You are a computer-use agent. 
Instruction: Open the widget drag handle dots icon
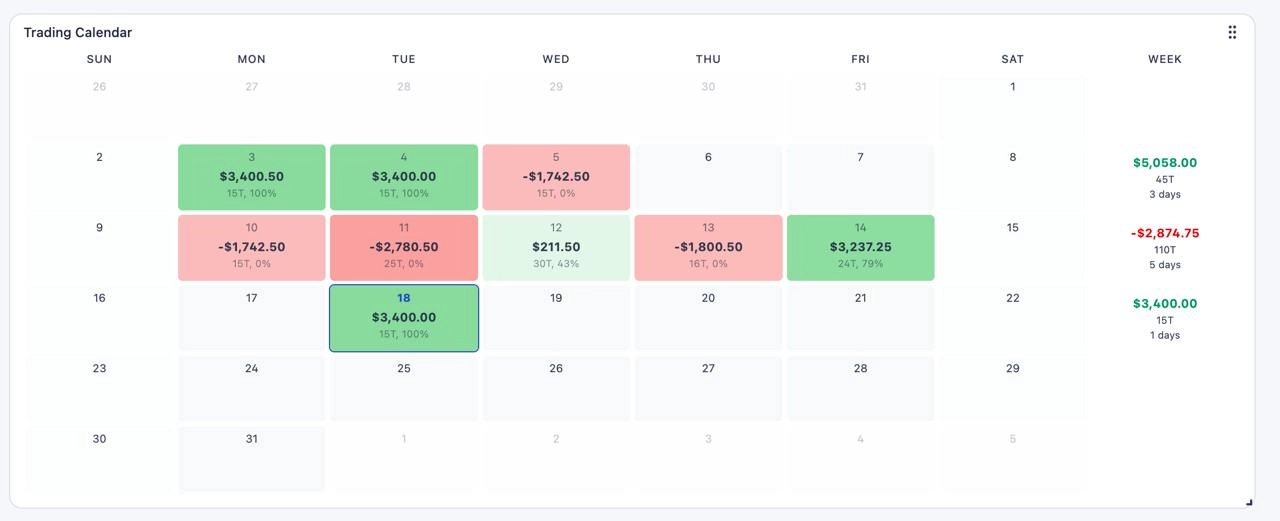coord(1232,32)
